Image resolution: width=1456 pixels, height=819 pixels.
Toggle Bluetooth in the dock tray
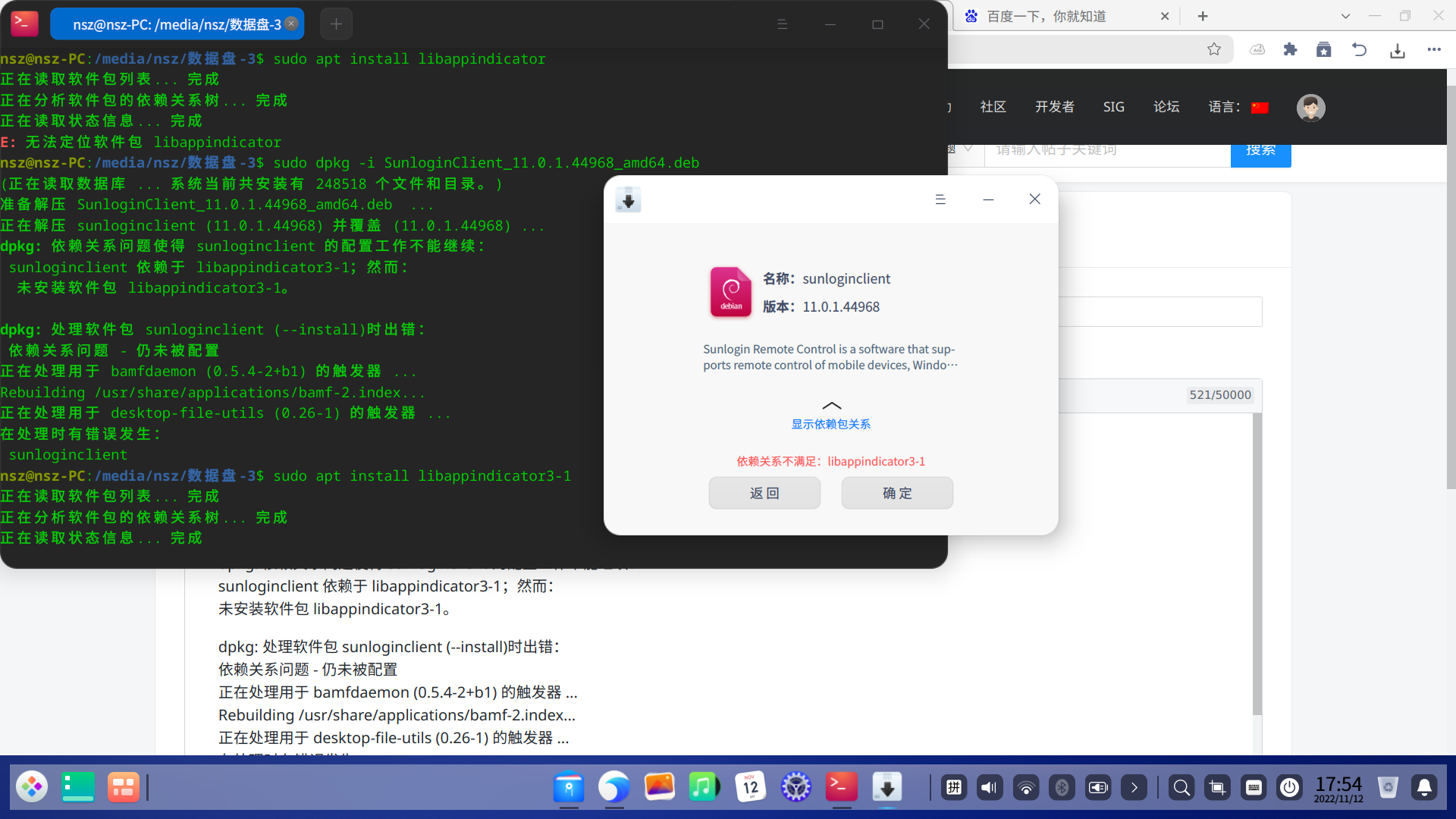click(1062, 787)
